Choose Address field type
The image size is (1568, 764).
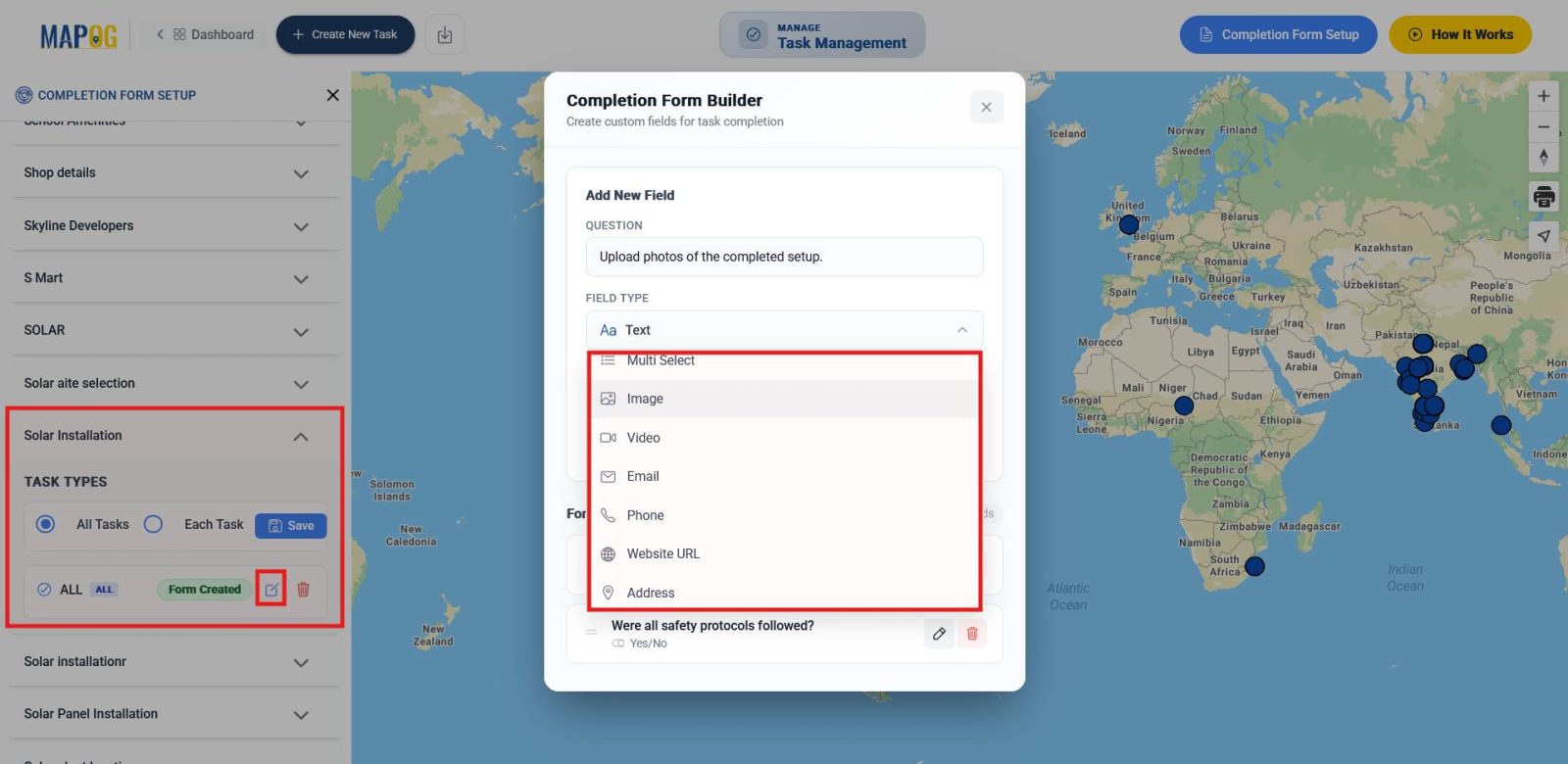tap(784, 592)
